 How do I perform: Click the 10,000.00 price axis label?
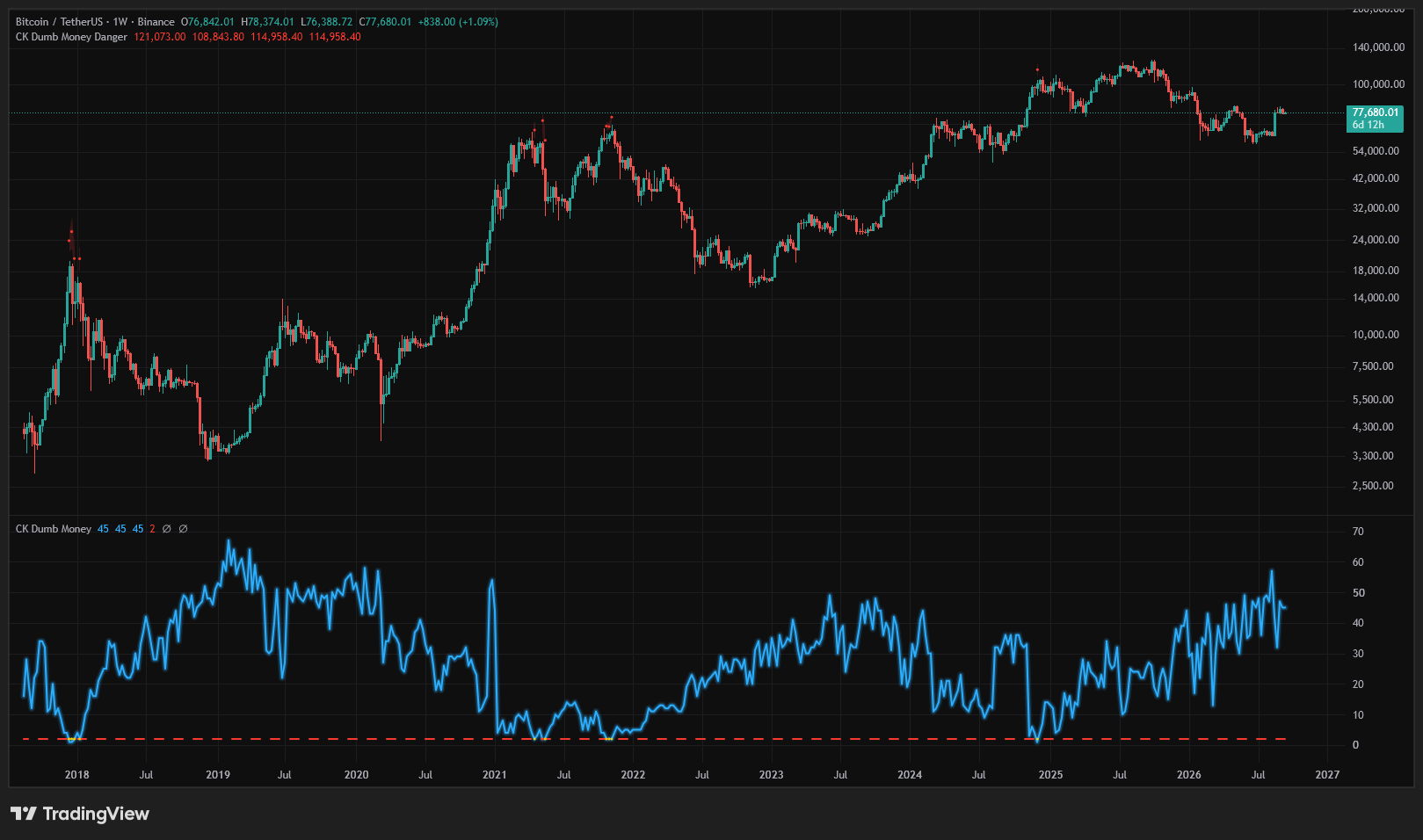click(1376, 335)
